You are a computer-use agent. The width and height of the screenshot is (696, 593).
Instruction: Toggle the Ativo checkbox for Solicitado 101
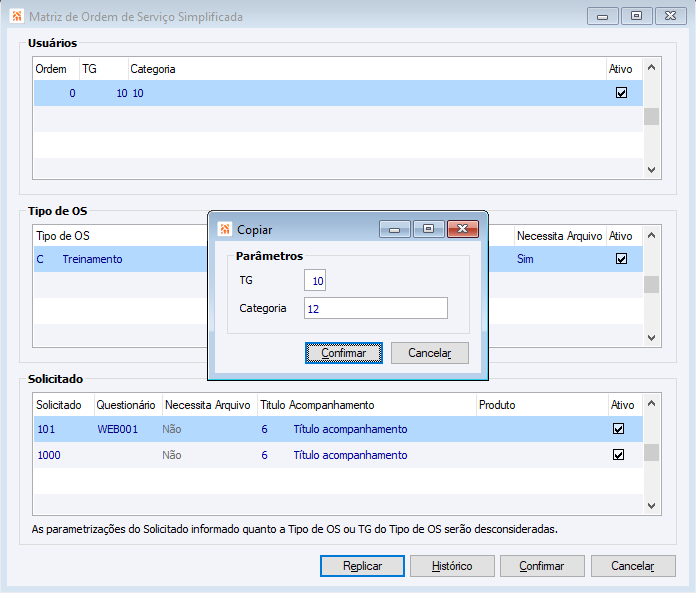click(x=618, y=429)
